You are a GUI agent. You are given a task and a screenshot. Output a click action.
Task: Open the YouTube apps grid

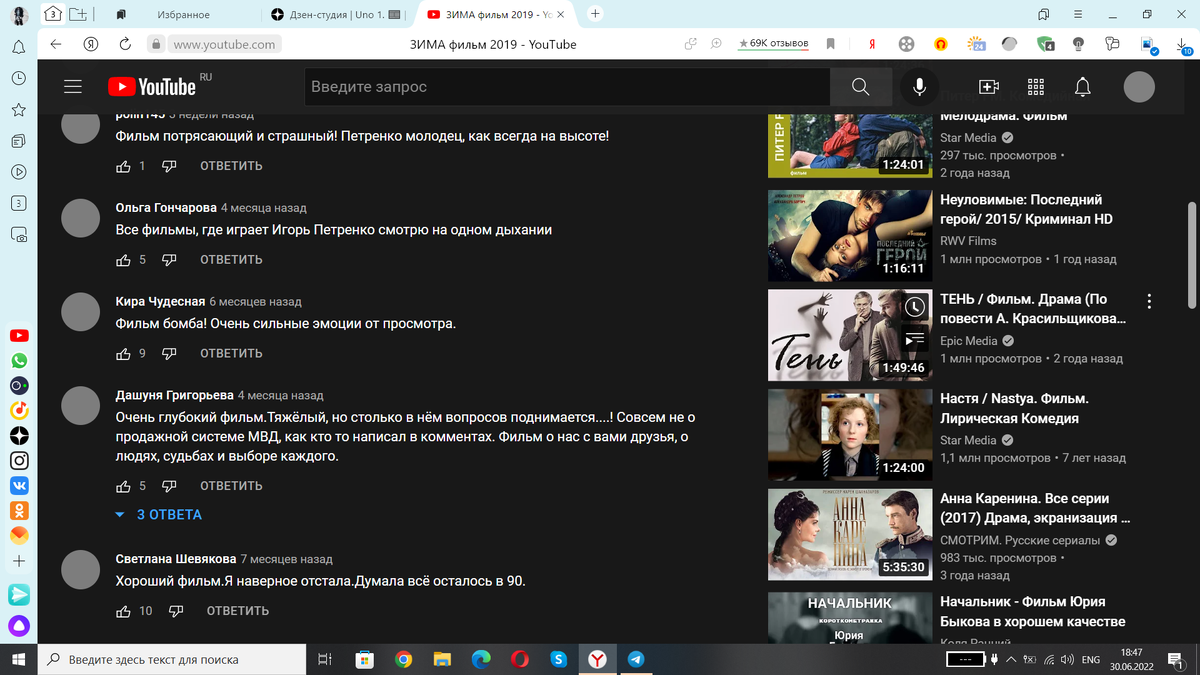pyautogui.click(x=1036, y=87)
